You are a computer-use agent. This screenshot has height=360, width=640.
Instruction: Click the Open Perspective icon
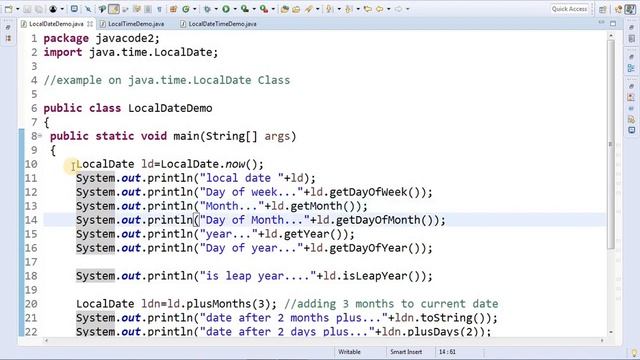[602, 9]
